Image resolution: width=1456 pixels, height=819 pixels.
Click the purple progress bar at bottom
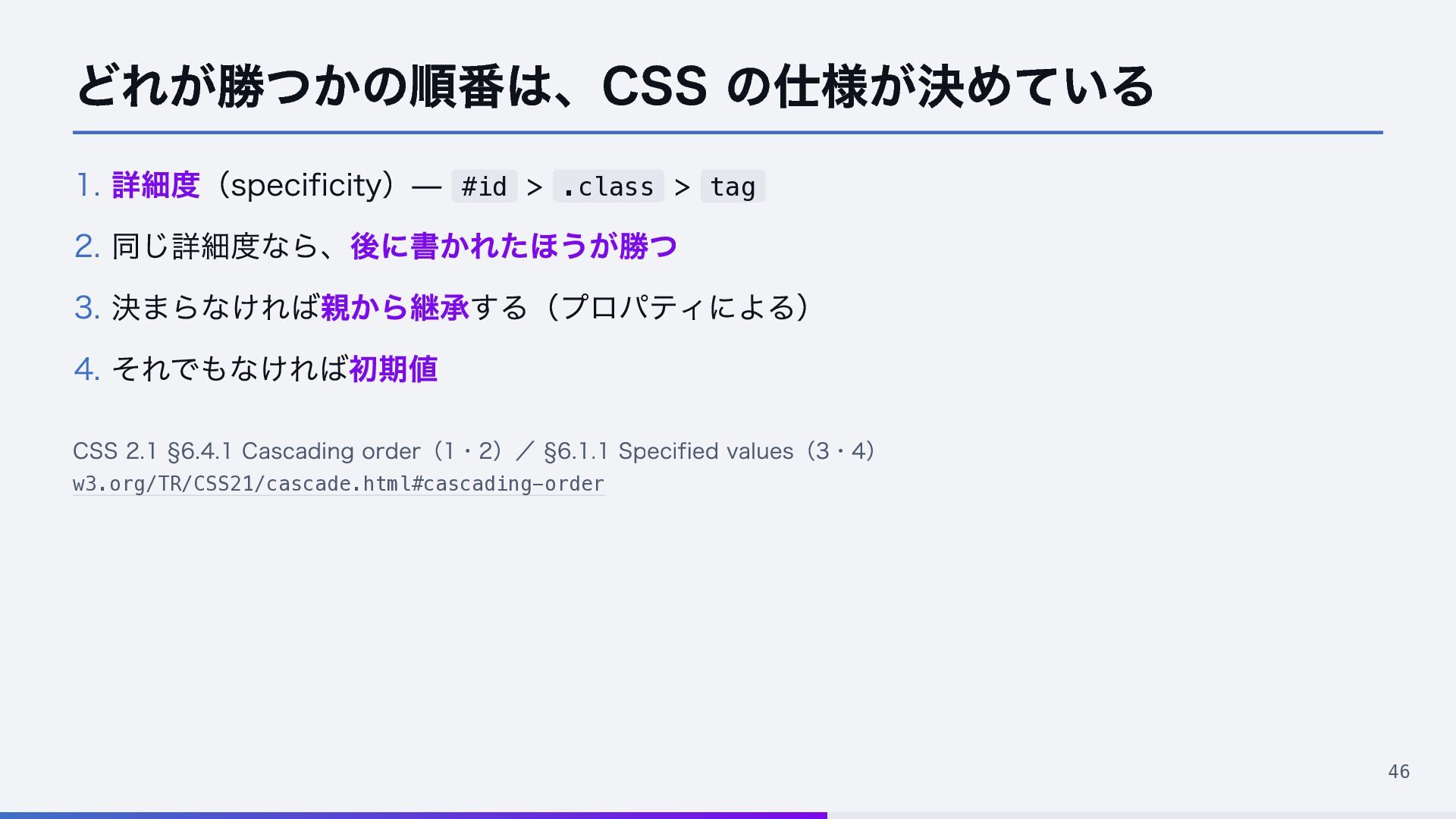(413, 816)
